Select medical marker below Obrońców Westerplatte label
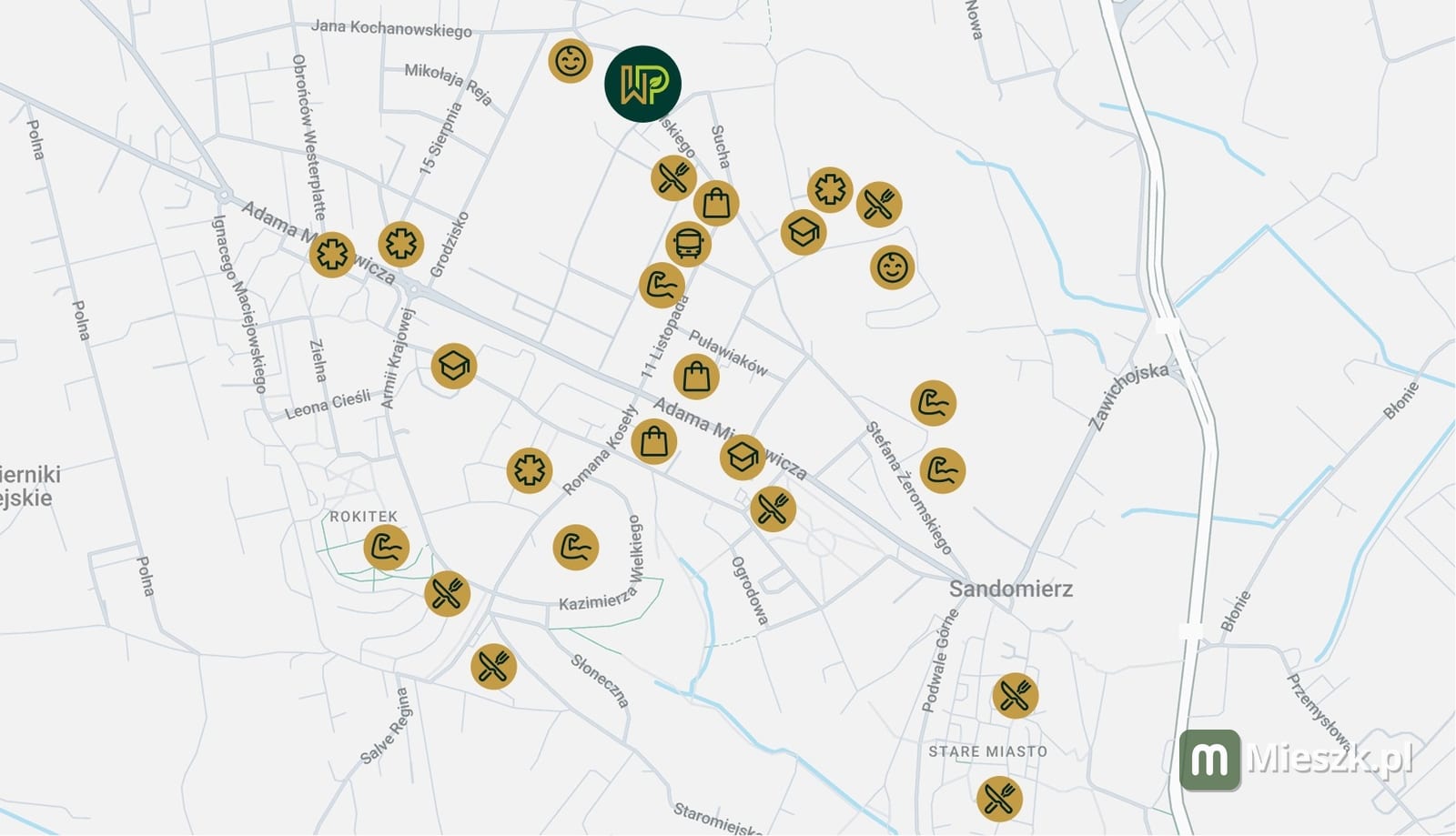1456x836 pixels. (x=332, y=254)
